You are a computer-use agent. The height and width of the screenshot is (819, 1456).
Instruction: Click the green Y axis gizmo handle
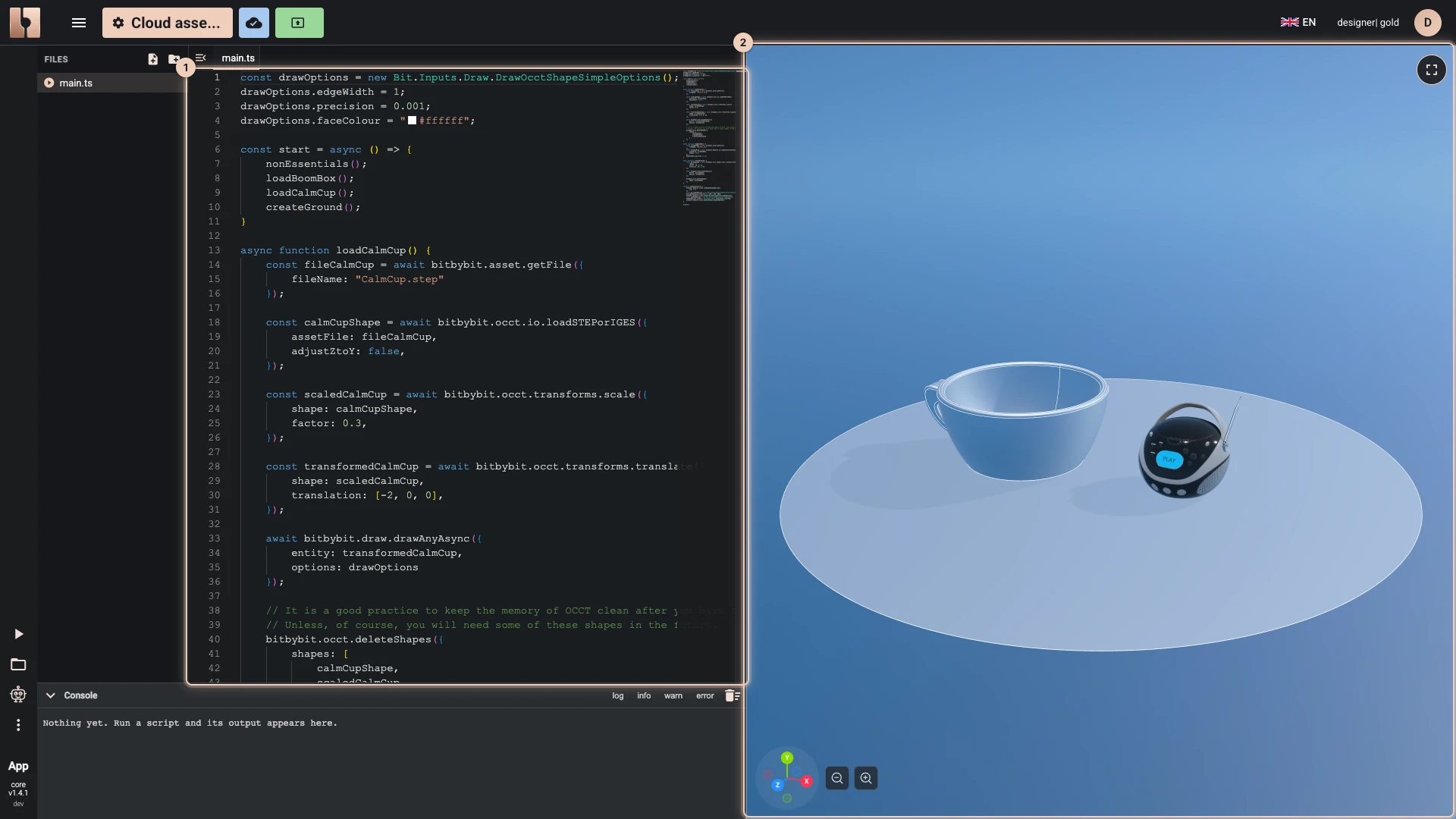click(787, 758)
